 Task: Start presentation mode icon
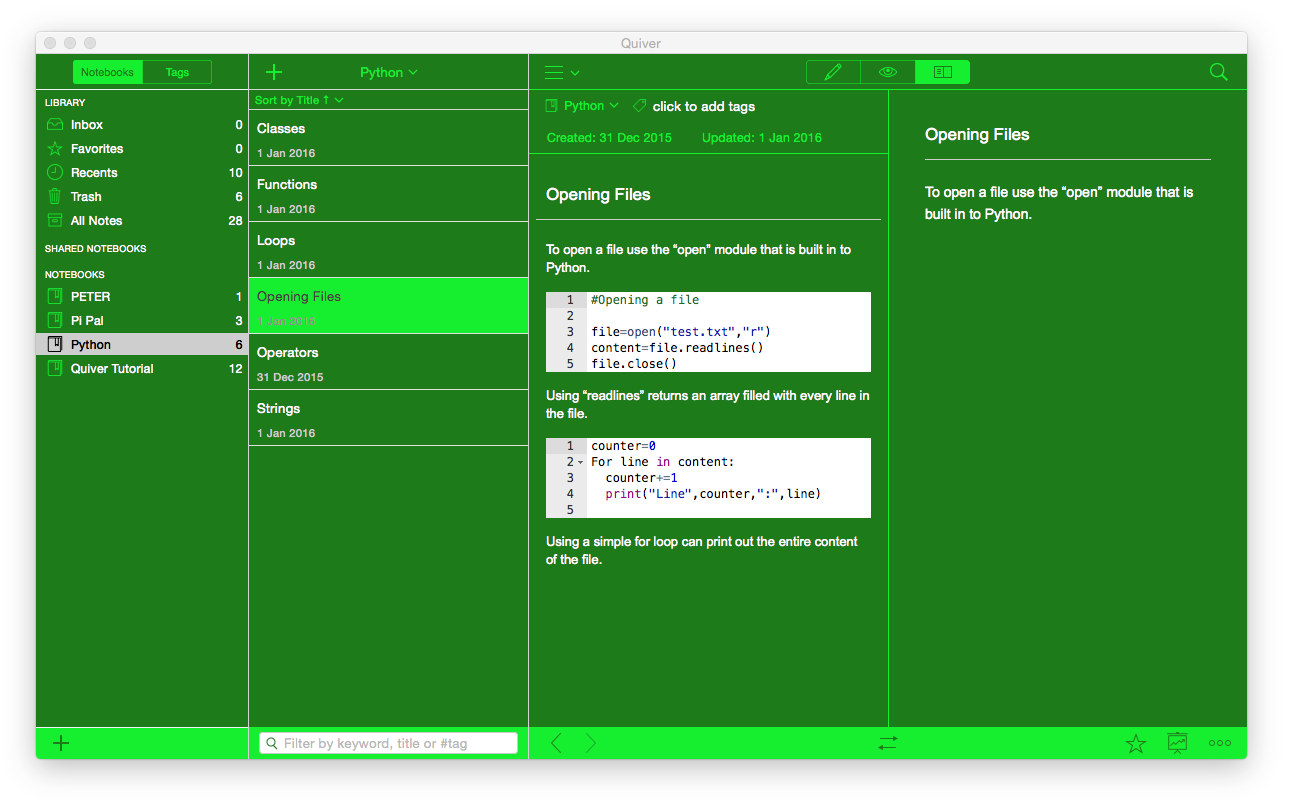pos(1178,743)
